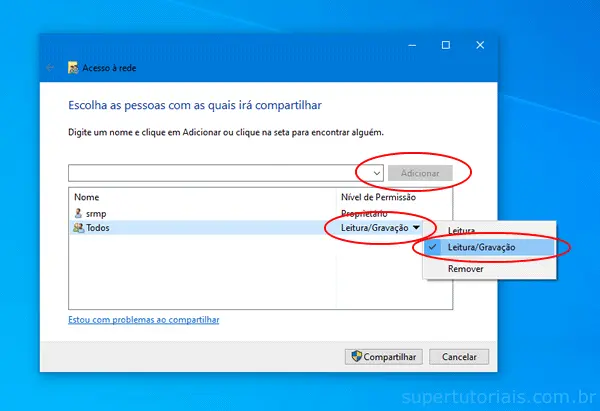This screenshot has width=600, height=411.
Task: Pick Remover in the permission menu
Action: point(465,269)
